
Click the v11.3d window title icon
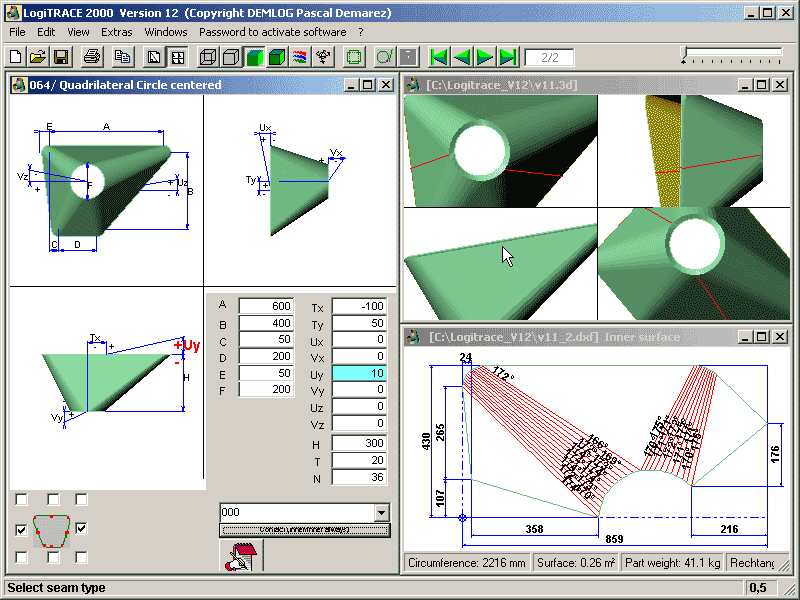413,85
